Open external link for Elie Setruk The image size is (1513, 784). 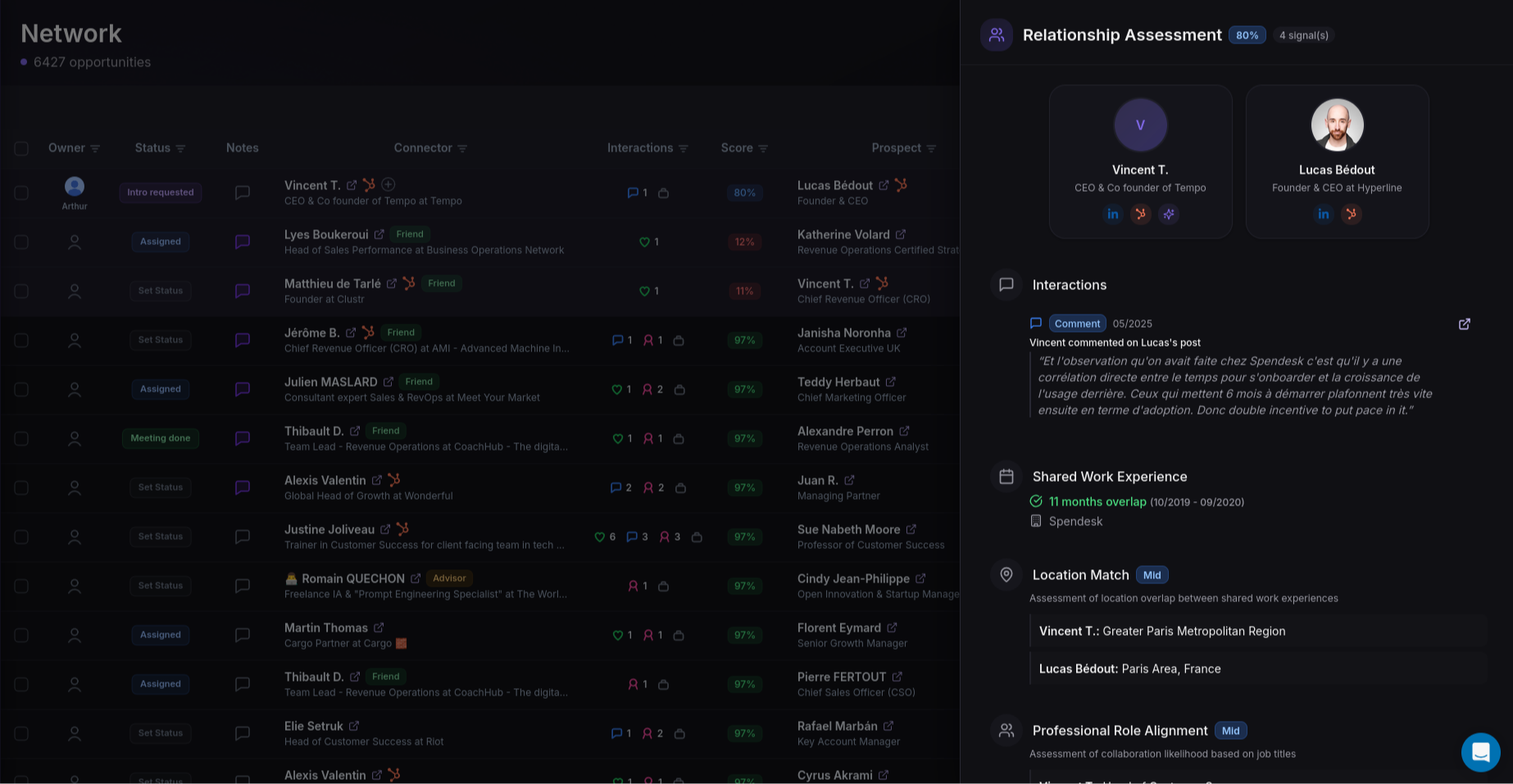click(354, 726)
